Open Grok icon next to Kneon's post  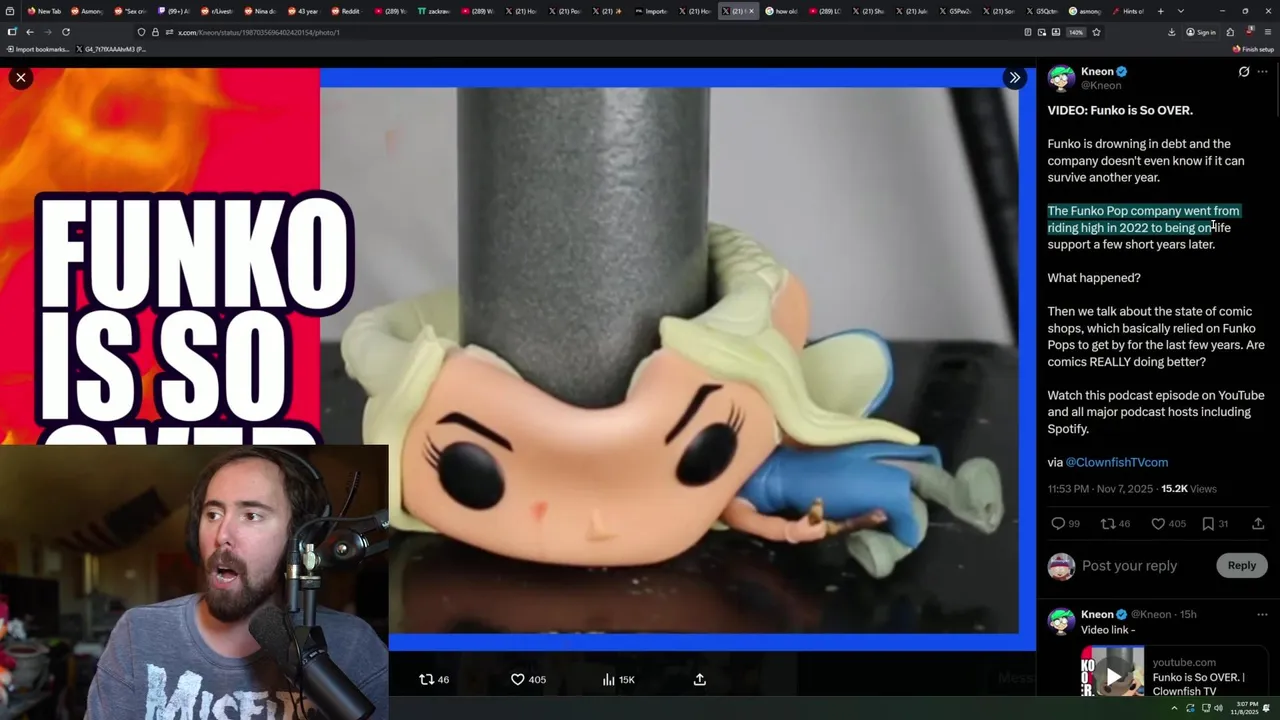click(x=1243, y=72)
